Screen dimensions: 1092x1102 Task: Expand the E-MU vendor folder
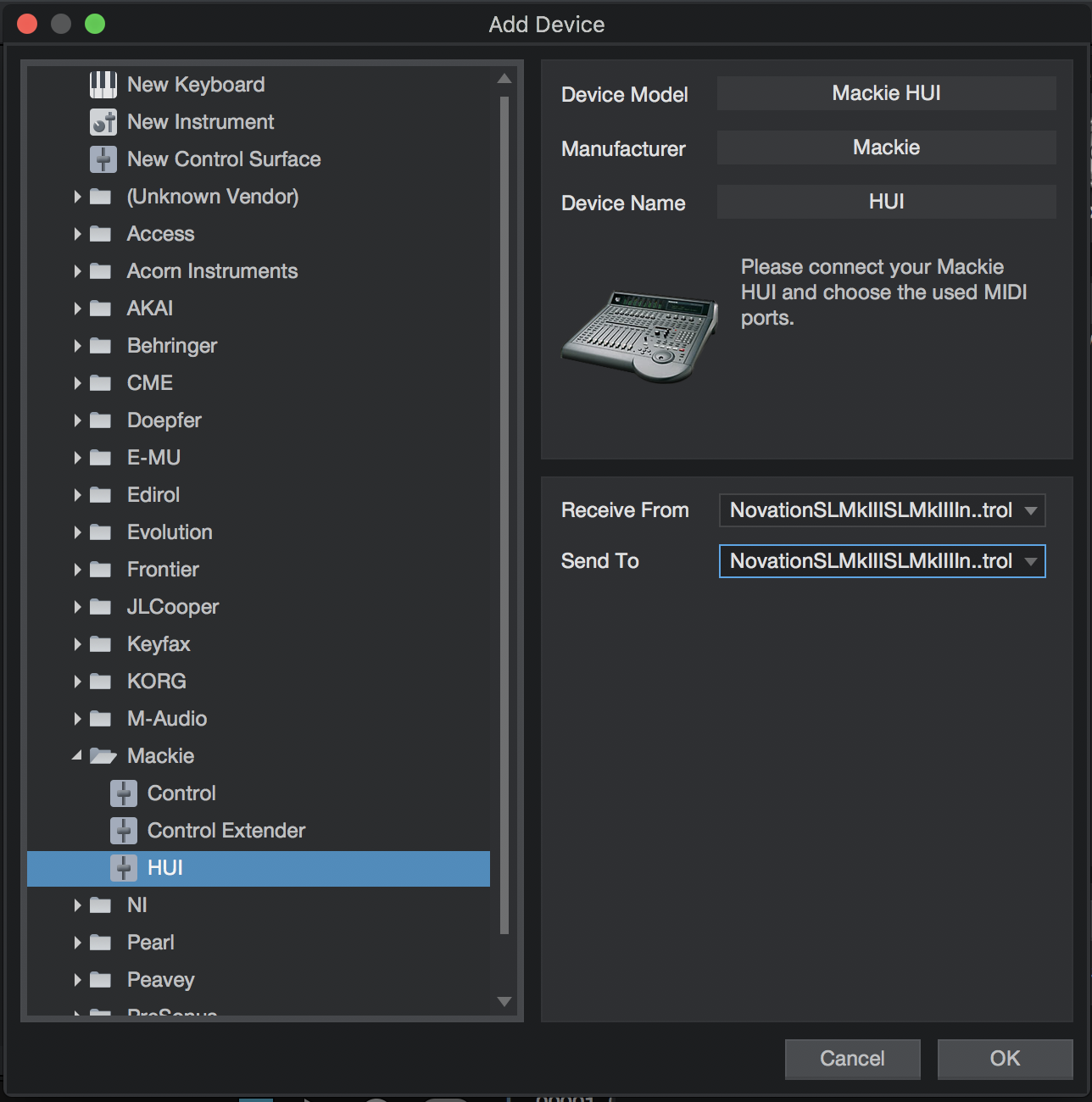(x=77, y=458)
